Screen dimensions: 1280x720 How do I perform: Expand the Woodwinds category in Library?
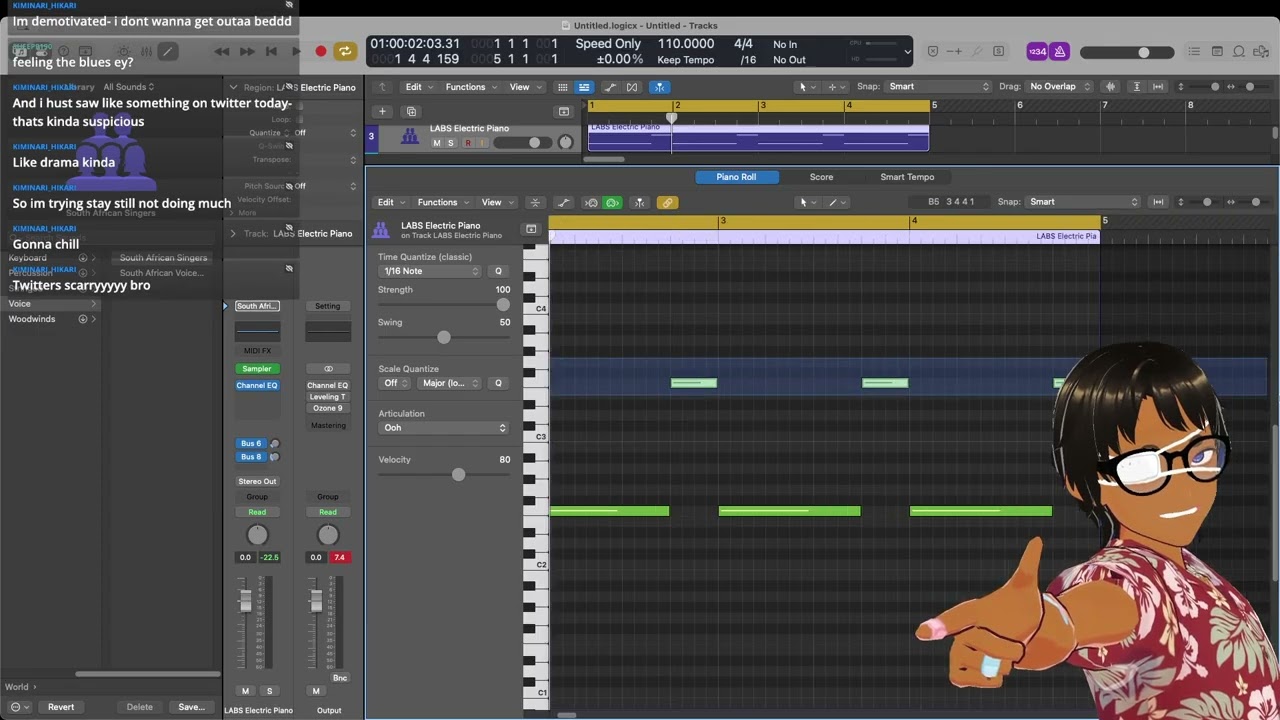pos(94,319)
